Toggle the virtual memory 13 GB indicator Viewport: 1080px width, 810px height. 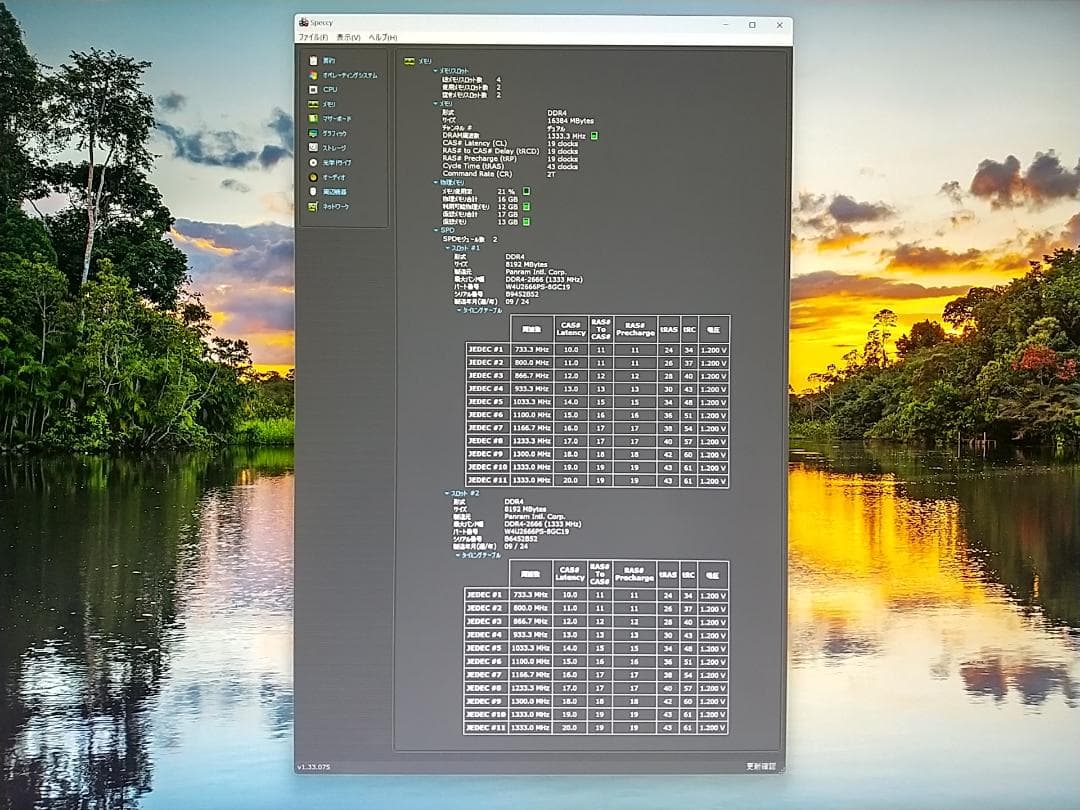click(526, 221)
